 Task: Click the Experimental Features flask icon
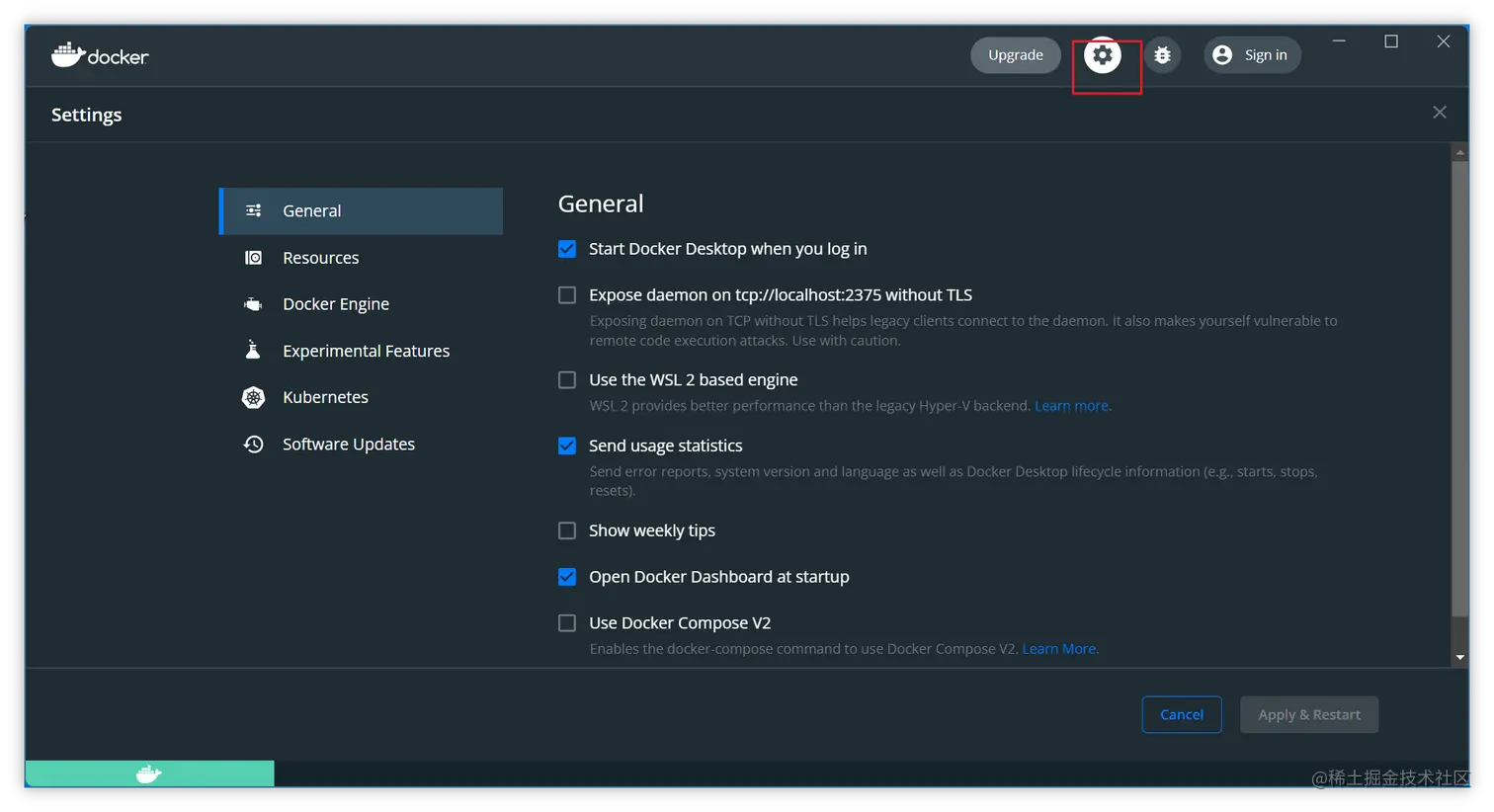[253, 350]
